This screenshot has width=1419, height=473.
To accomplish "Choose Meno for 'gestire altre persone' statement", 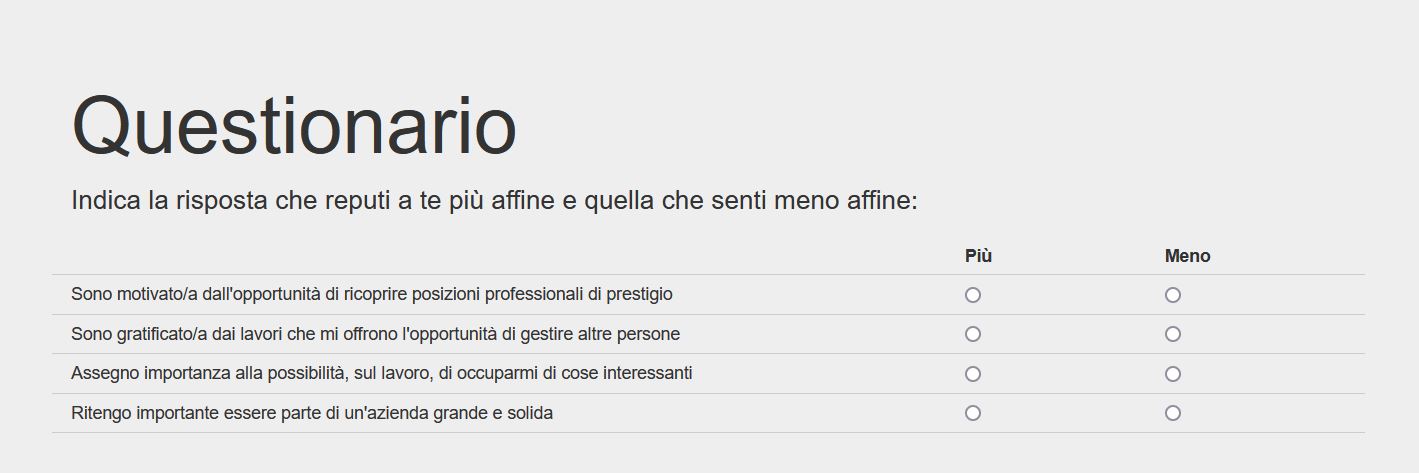I will tap(1173, 334).
